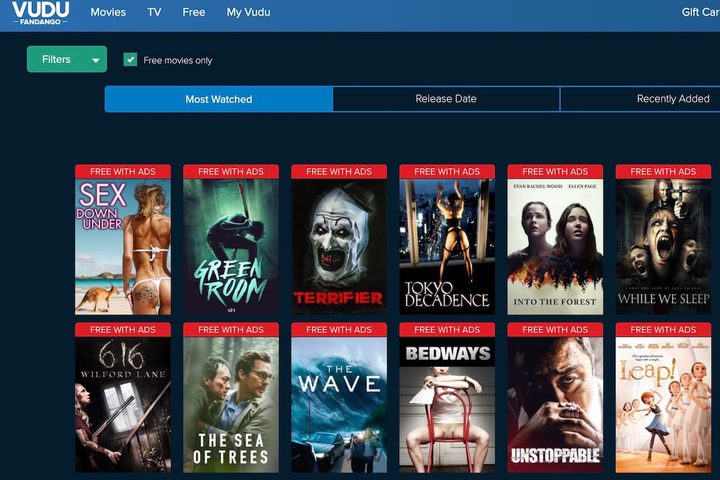Viewport: 720px width, 480px height.
Task: Select The Sea of Trees poster
Action: tap(231, 403)
